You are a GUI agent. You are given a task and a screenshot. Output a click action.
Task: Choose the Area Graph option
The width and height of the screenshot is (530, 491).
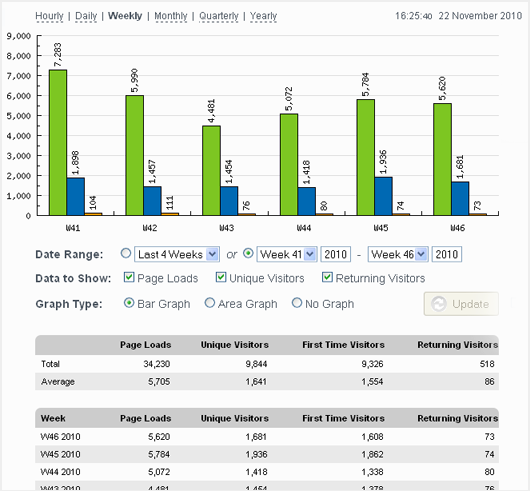pyautogui.click(x=210, y=303)
